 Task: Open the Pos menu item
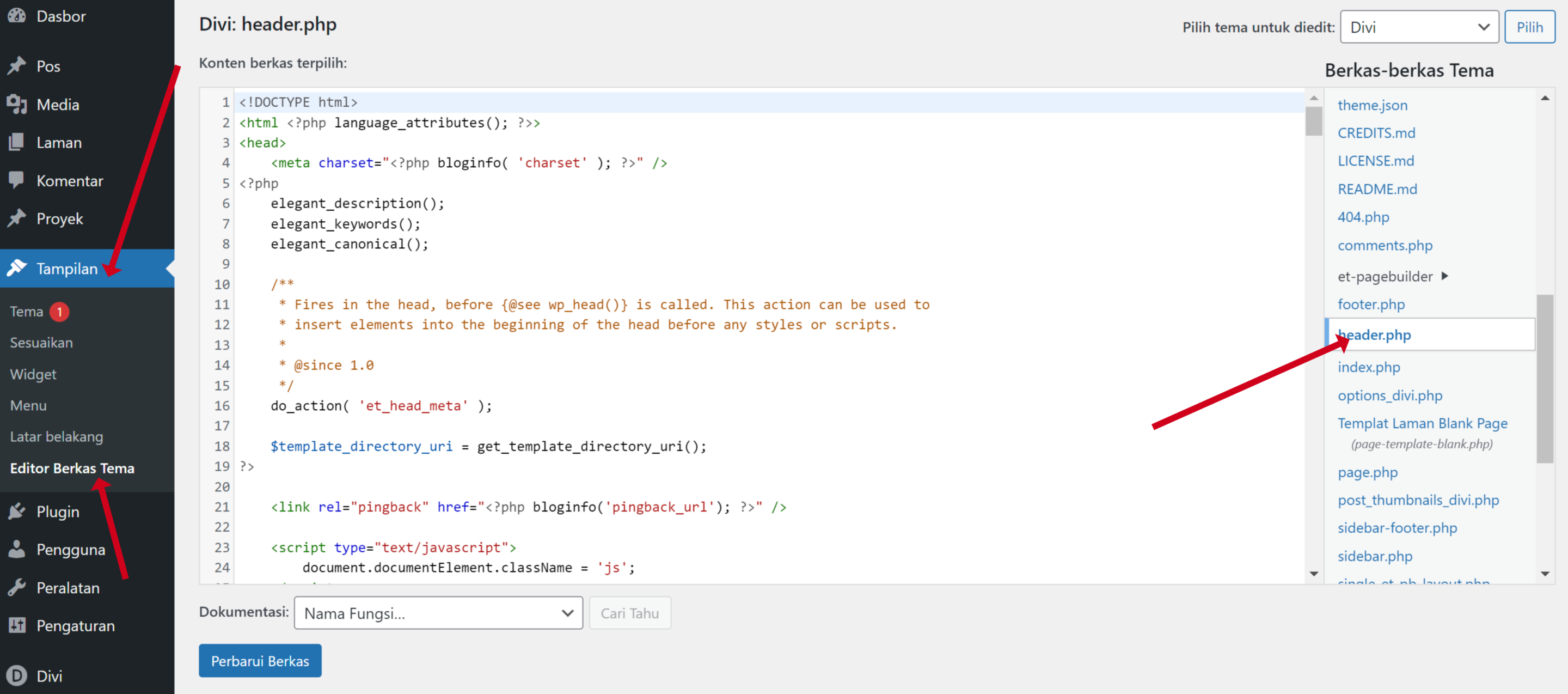(x=87, y=66)
